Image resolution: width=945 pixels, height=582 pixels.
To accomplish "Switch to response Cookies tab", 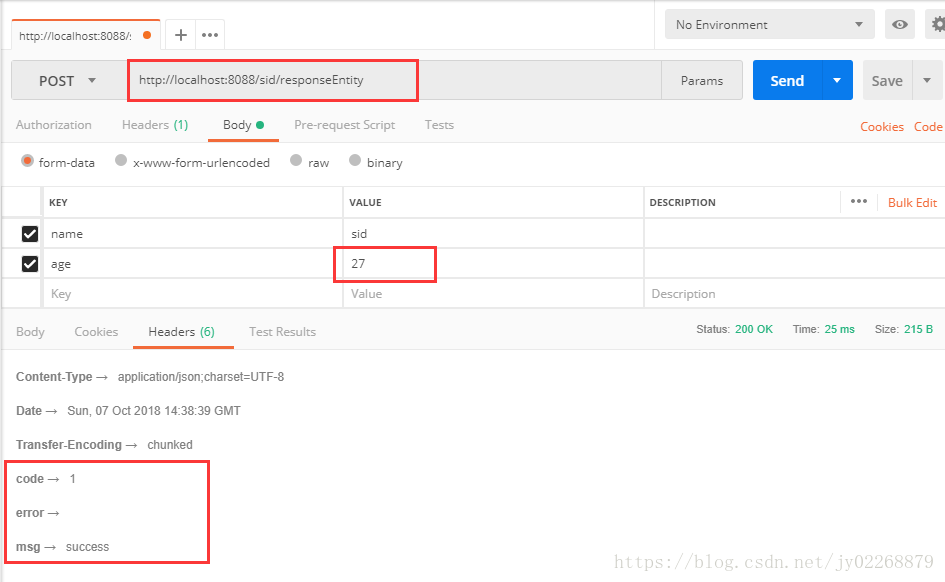I will click(96, 331).
